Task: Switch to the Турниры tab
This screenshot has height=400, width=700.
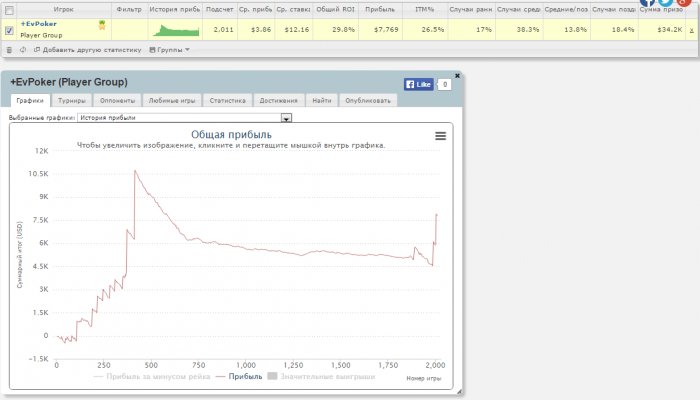Action: click(71, 100)
